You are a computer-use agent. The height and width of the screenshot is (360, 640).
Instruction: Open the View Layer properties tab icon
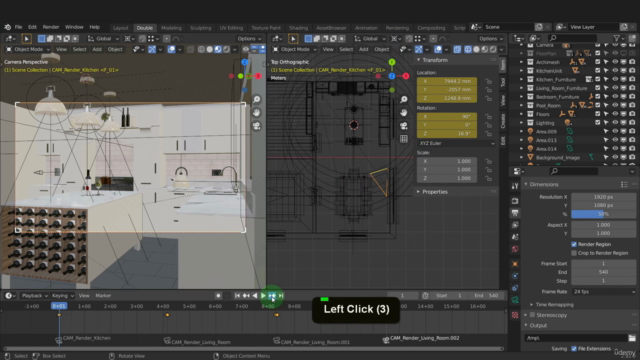515,225
